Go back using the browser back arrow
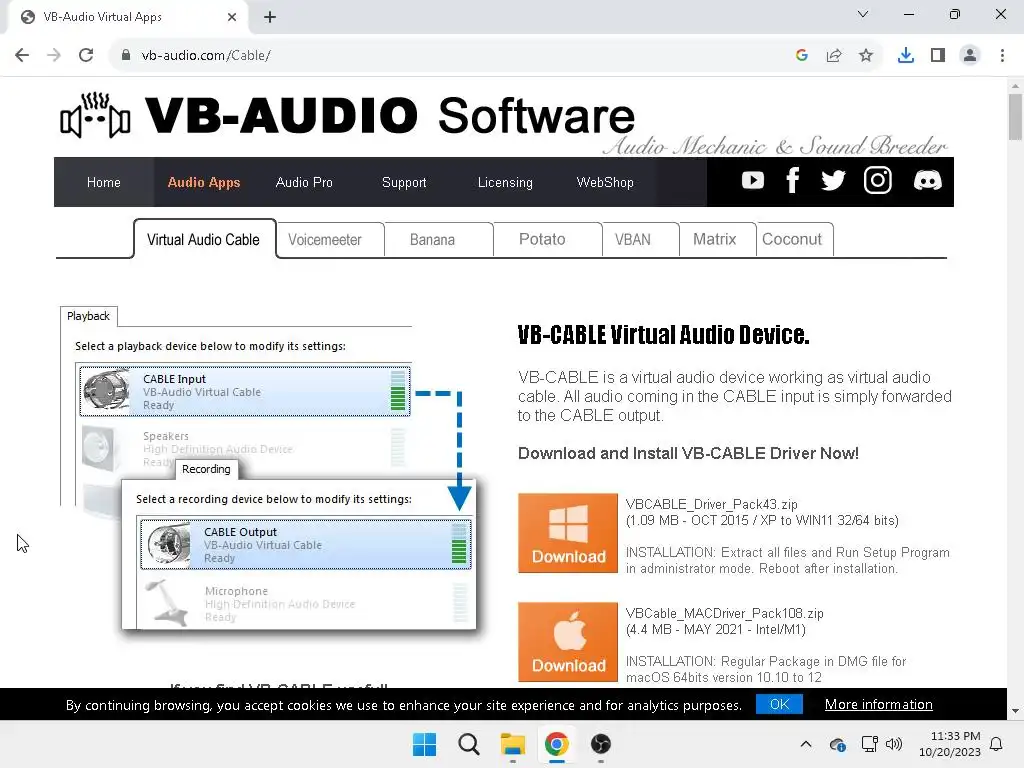 pyautogui.click(x=22, y=55)
